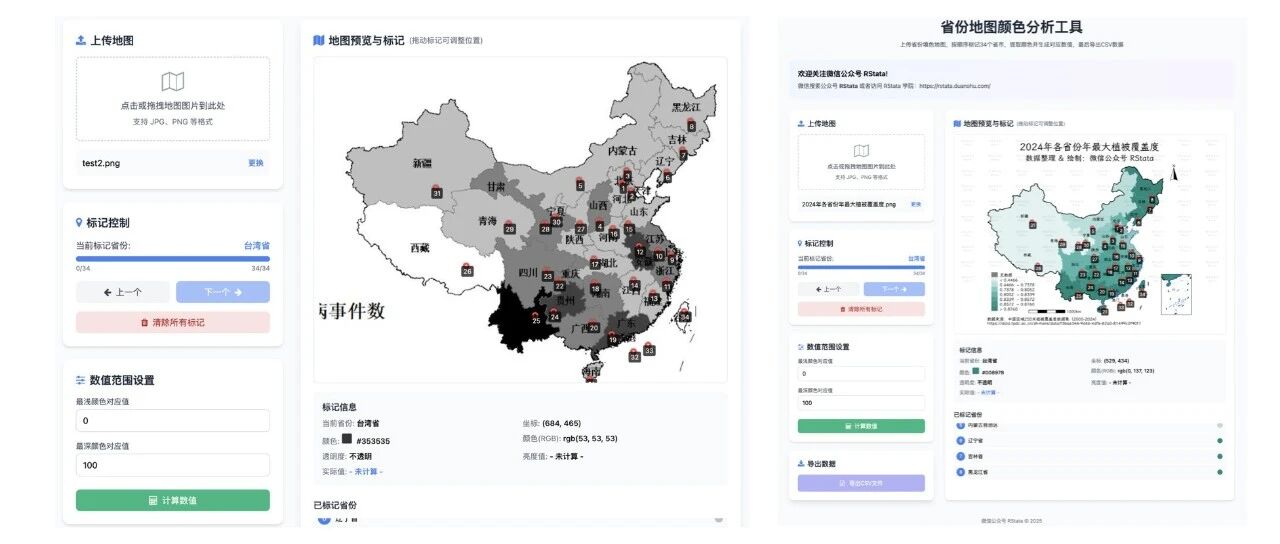Click the sliders icon beside left 数值范围设置 heading
The height and width of the screenshot is (544, 1280).
(81, 380)
